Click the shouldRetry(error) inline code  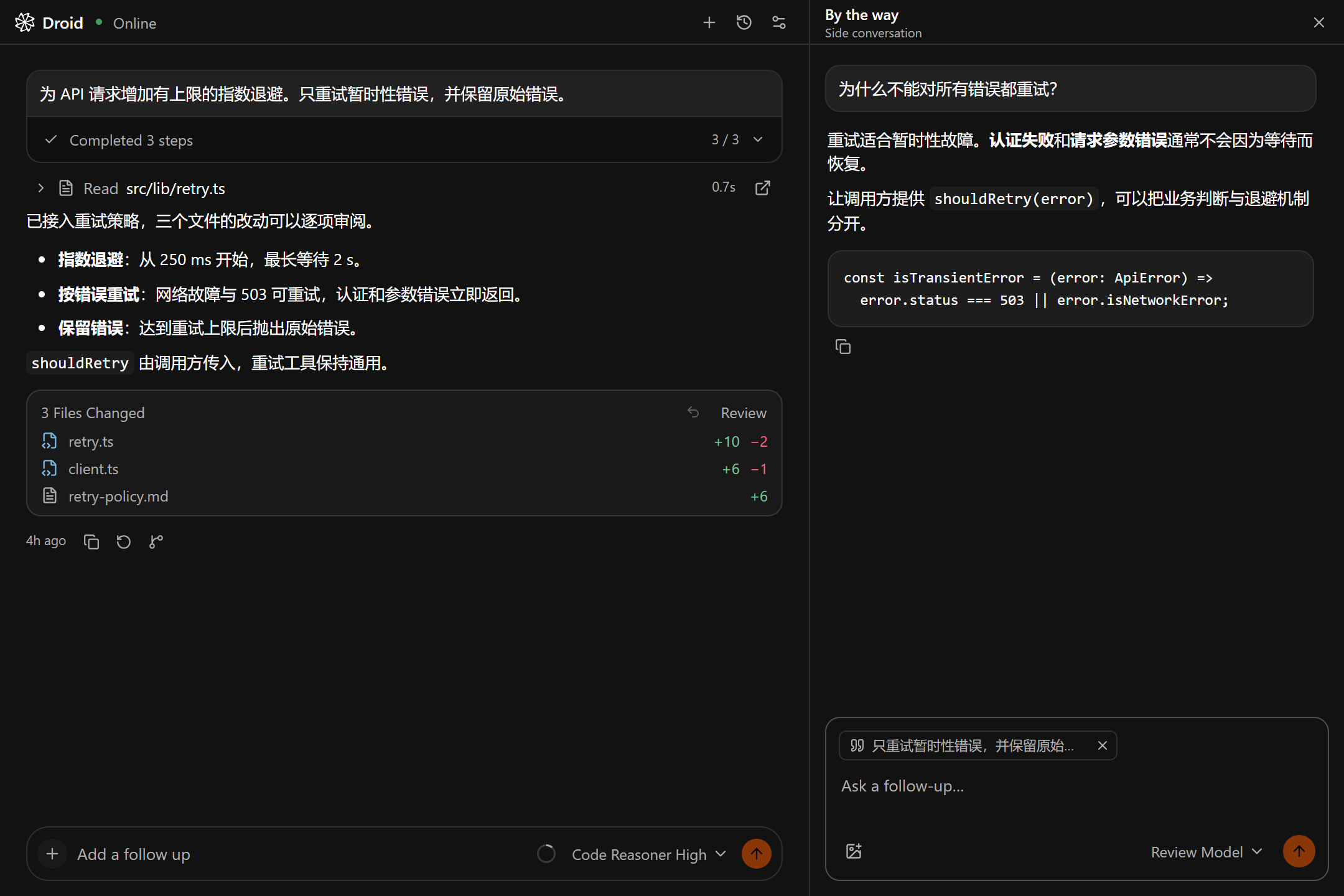tap(1014, 198)
